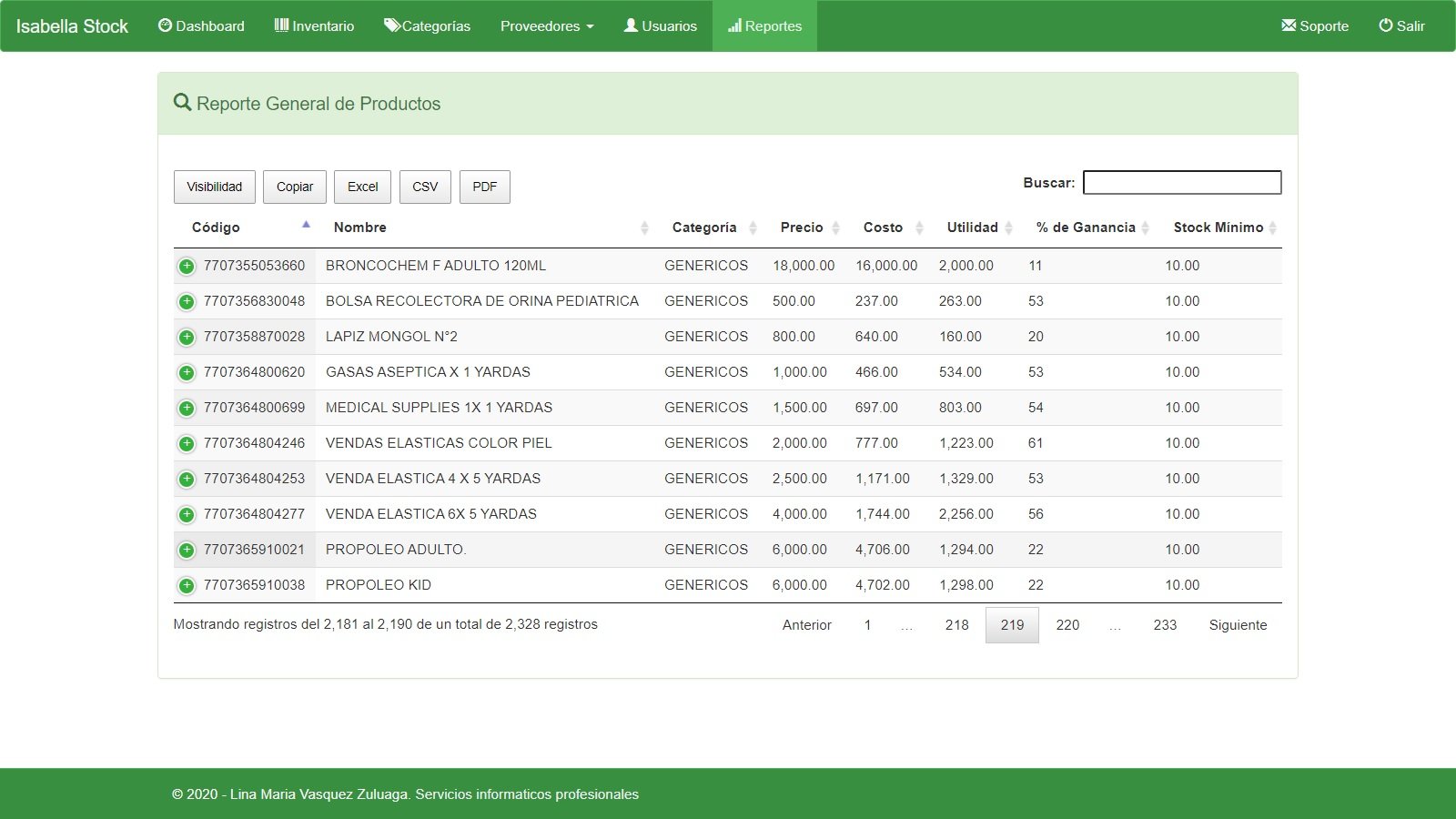Export the report as PDF

click(x=484, y=187)
